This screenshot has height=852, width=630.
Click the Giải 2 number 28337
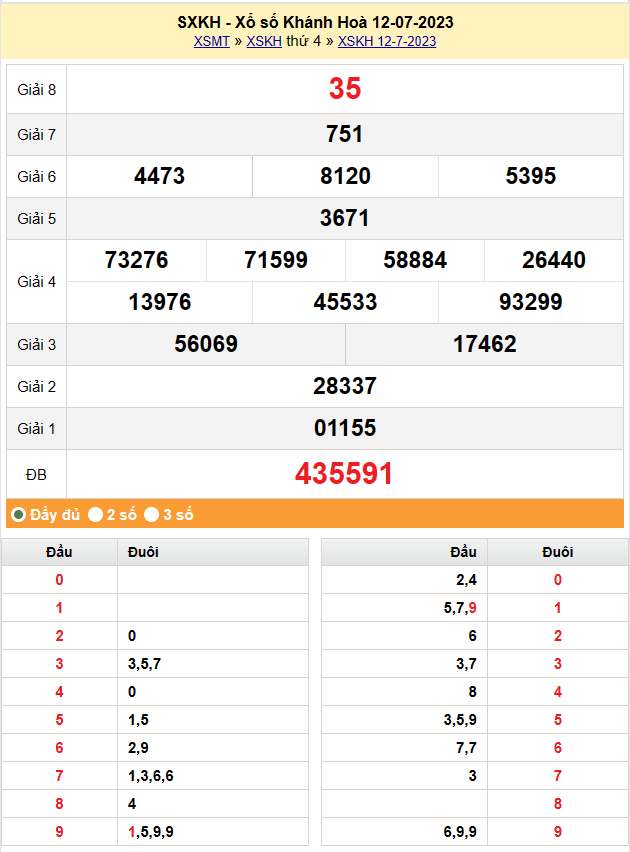click(344, 386)
